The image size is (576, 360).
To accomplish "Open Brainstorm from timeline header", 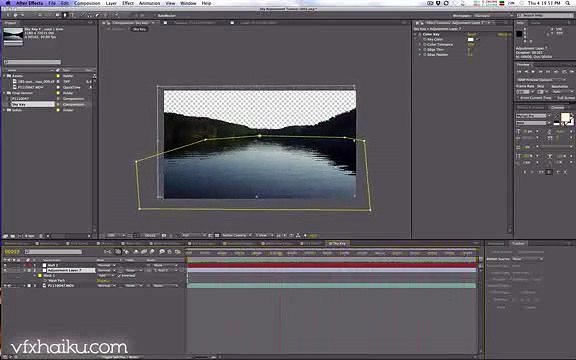I will pos(162,252).
